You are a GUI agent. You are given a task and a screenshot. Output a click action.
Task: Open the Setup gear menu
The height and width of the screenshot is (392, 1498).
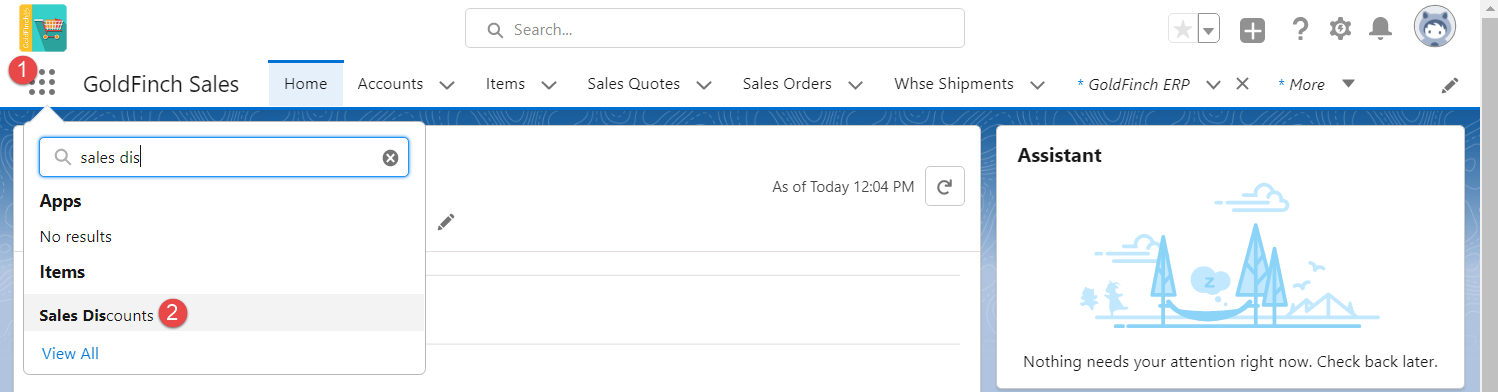1340,29
